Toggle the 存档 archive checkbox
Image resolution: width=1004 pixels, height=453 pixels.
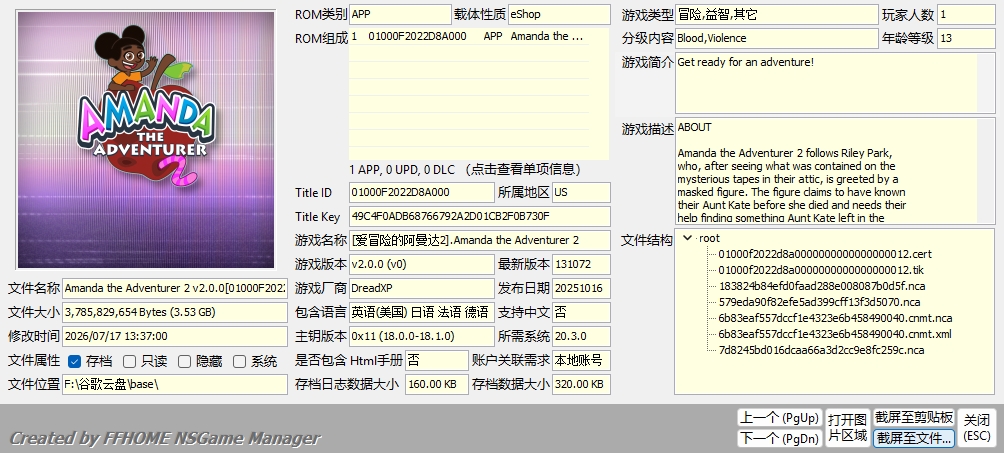pyautogui.click(x=74, y=361)
